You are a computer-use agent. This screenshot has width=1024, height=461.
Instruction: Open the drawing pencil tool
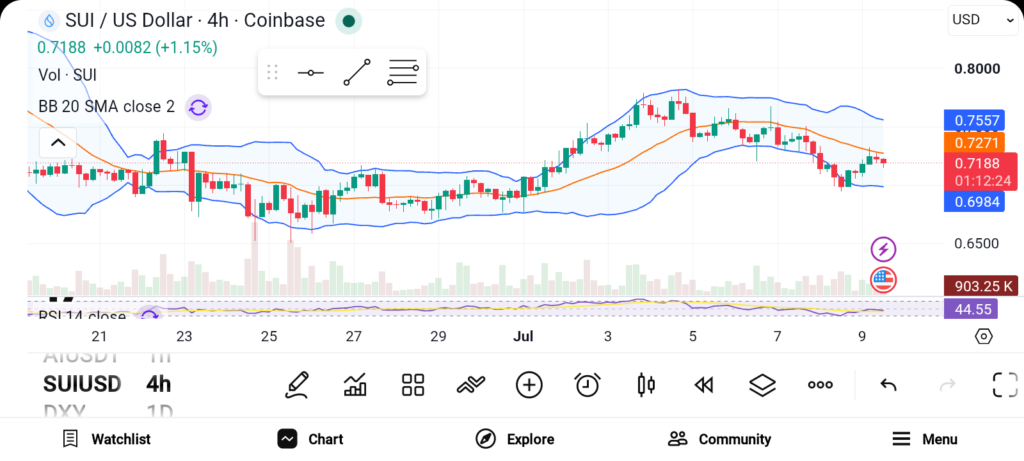(296, 385)
